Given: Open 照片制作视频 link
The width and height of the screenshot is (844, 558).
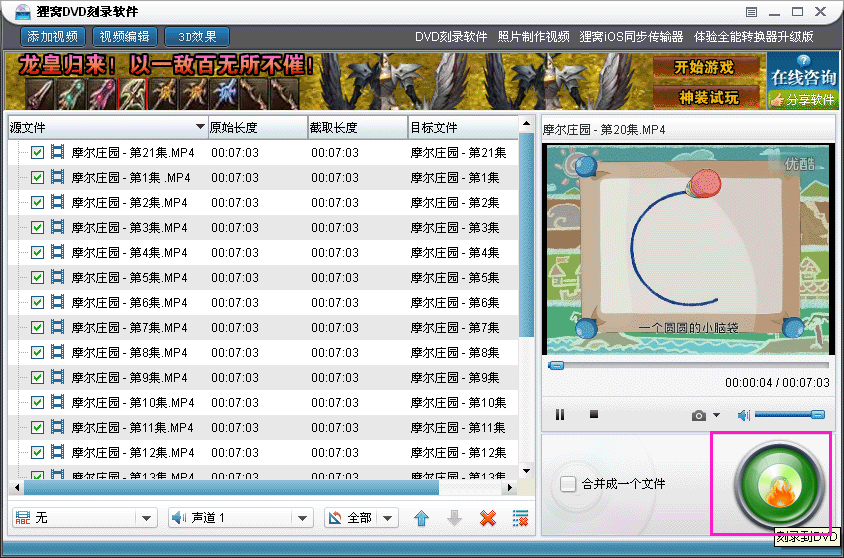Looking at the screenshot, I should click(x=533, y=37).
